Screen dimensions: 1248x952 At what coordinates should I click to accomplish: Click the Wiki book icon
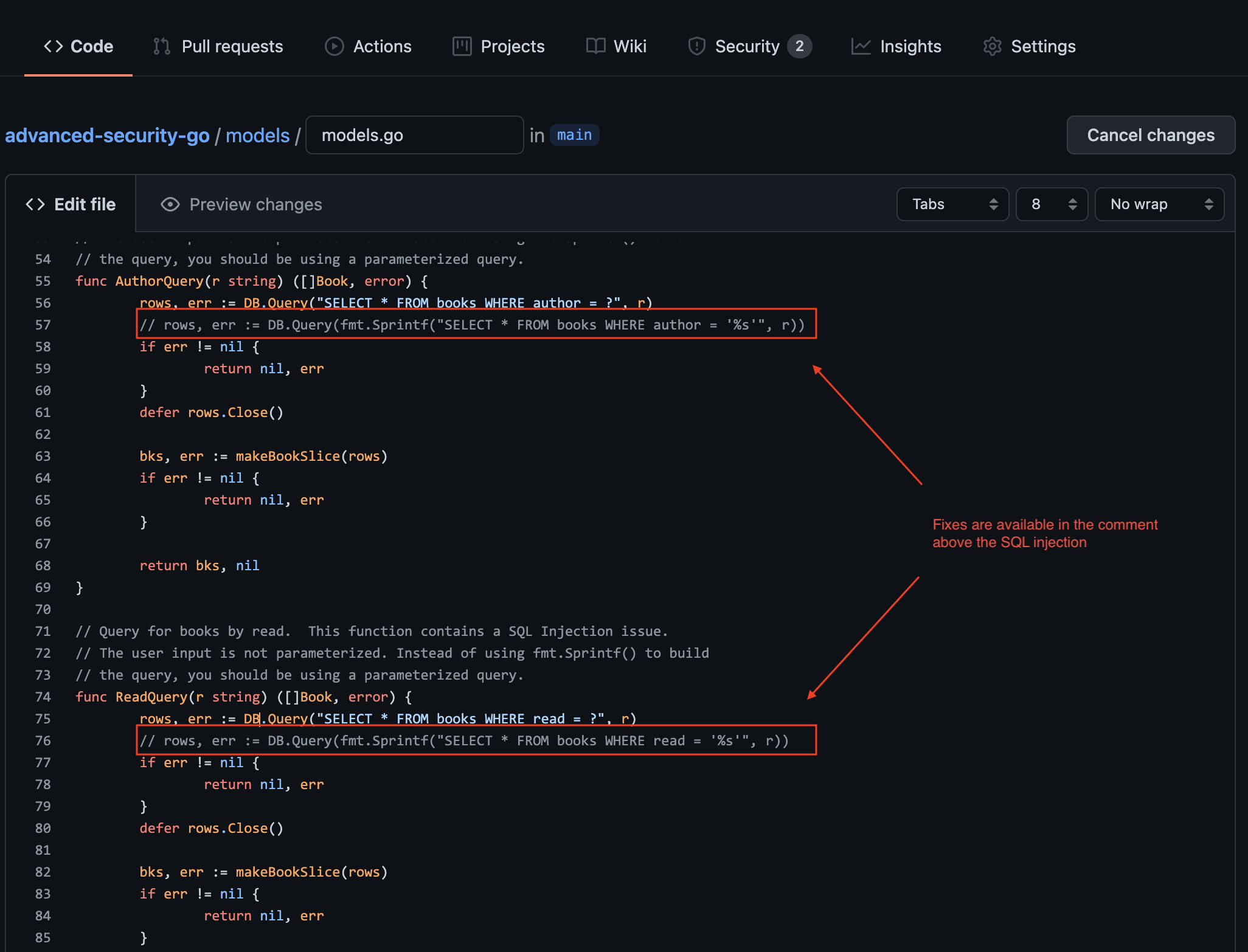595,46
